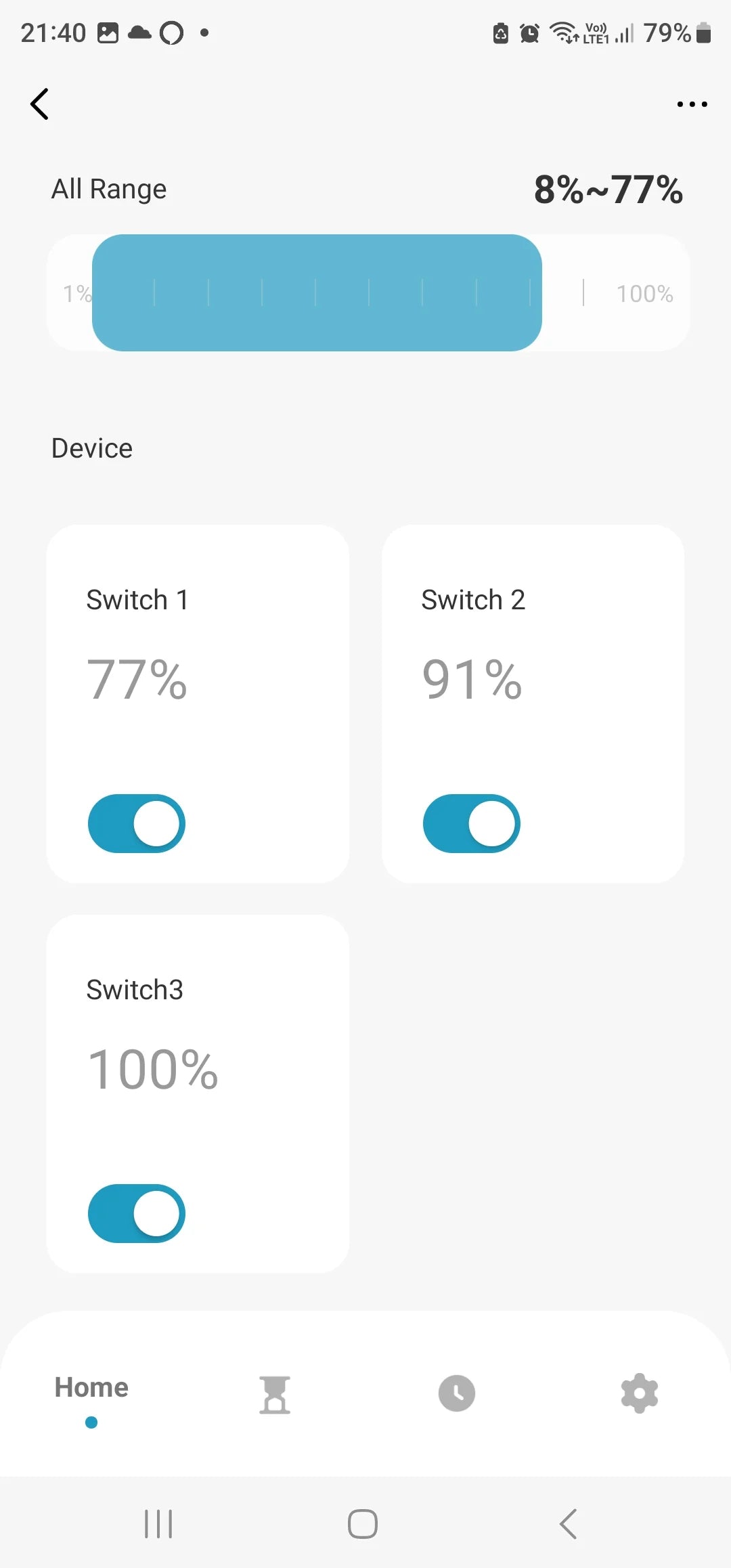Tap the 8%~77% range value
Screen dimensions: 731x1568
click(x=608, y=190)
